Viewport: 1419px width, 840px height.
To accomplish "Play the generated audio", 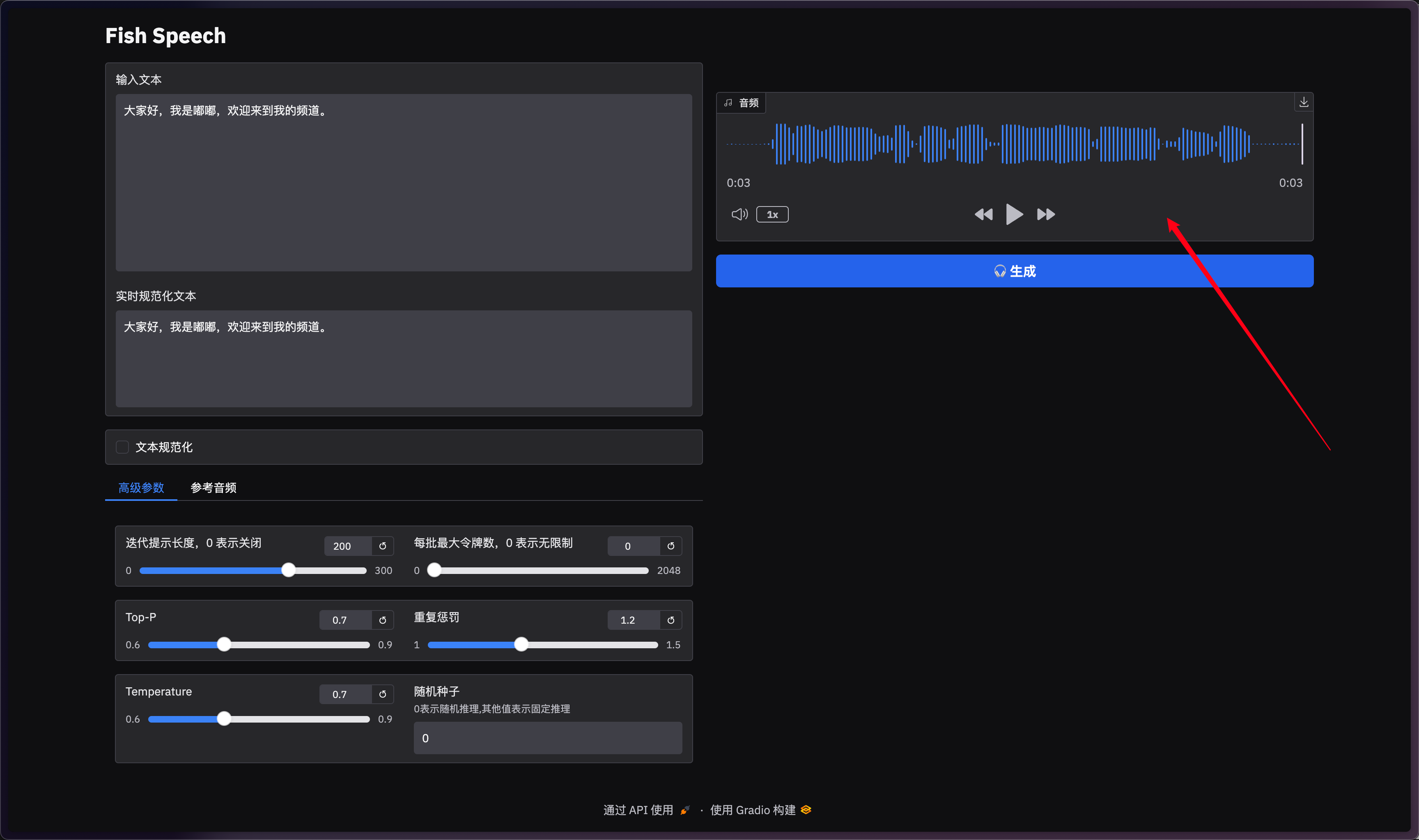I will [1014, 215].
